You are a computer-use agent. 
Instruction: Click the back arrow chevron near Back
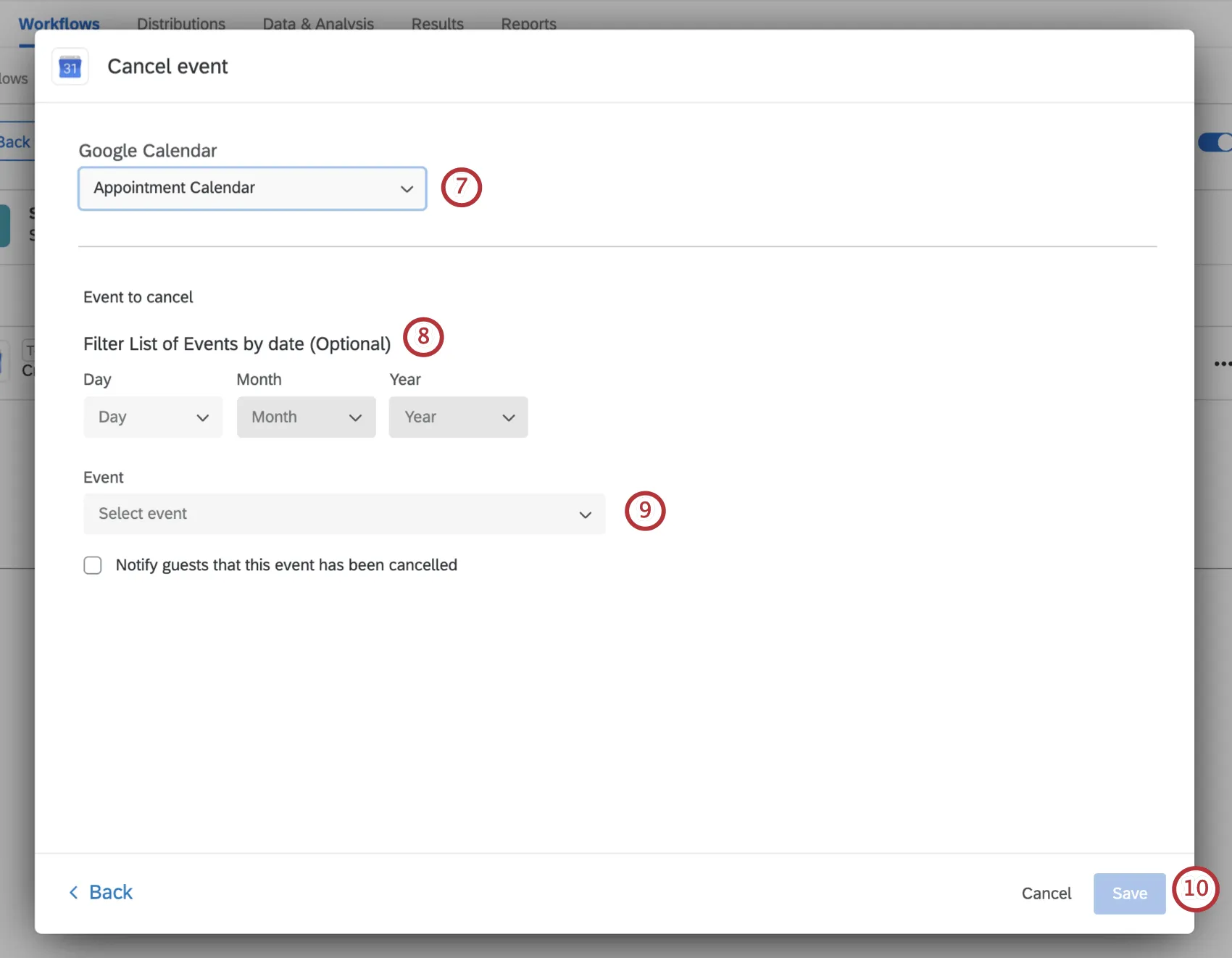73,892
